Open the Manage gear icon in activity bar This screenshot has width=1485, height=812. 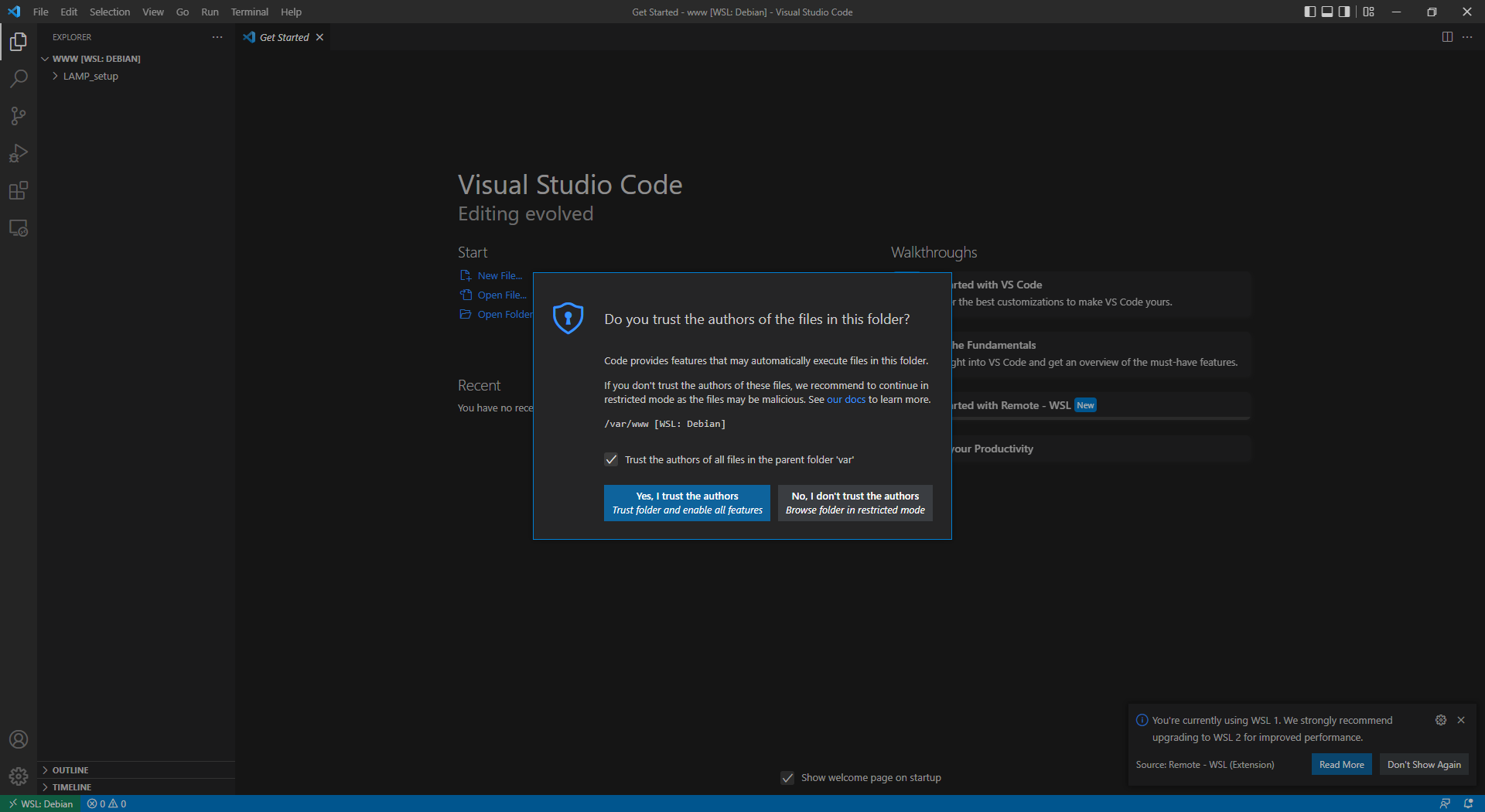click(19, 776)
